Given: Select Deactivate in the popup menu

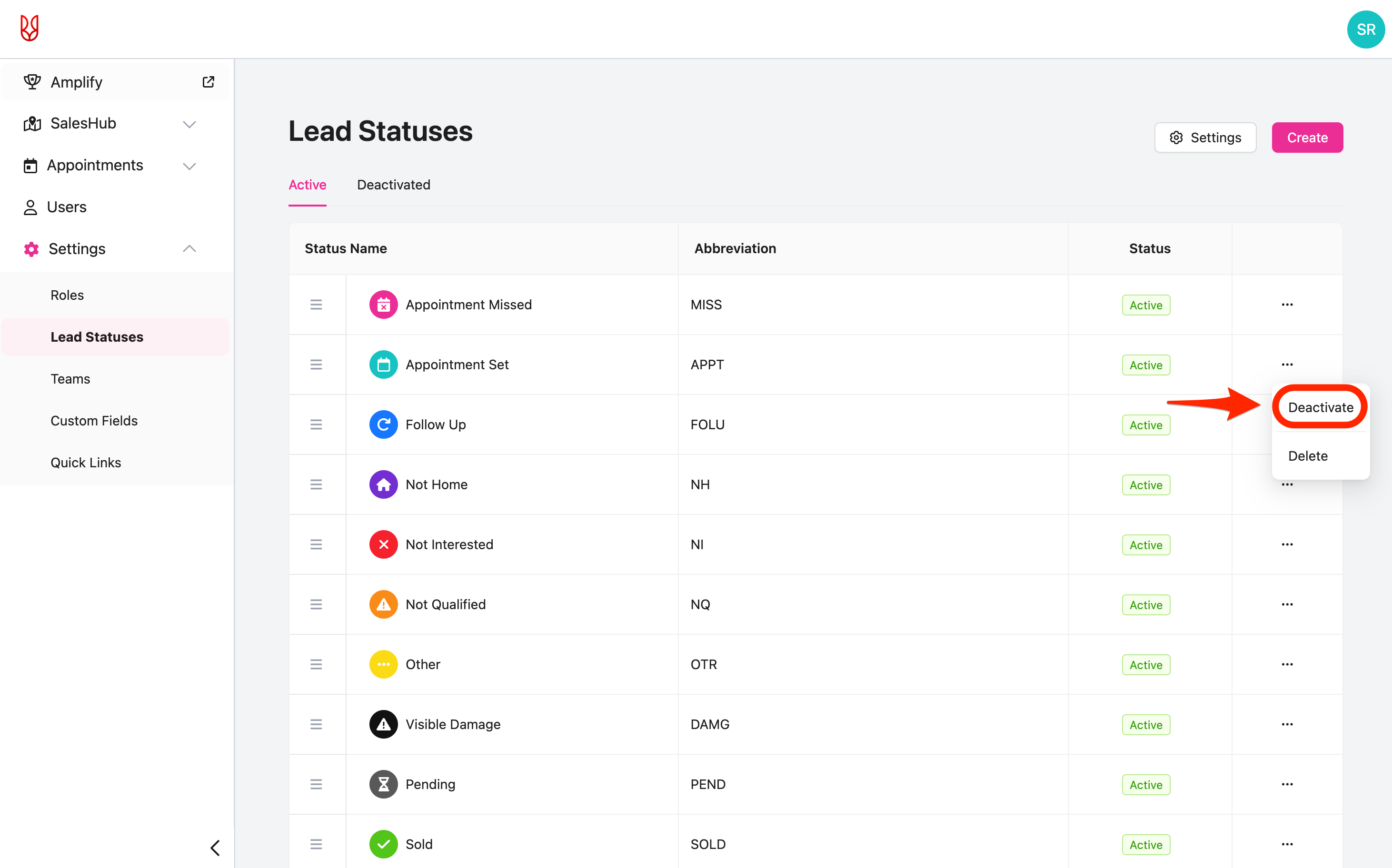Looking at the screenshot, I should point(1320,408).
